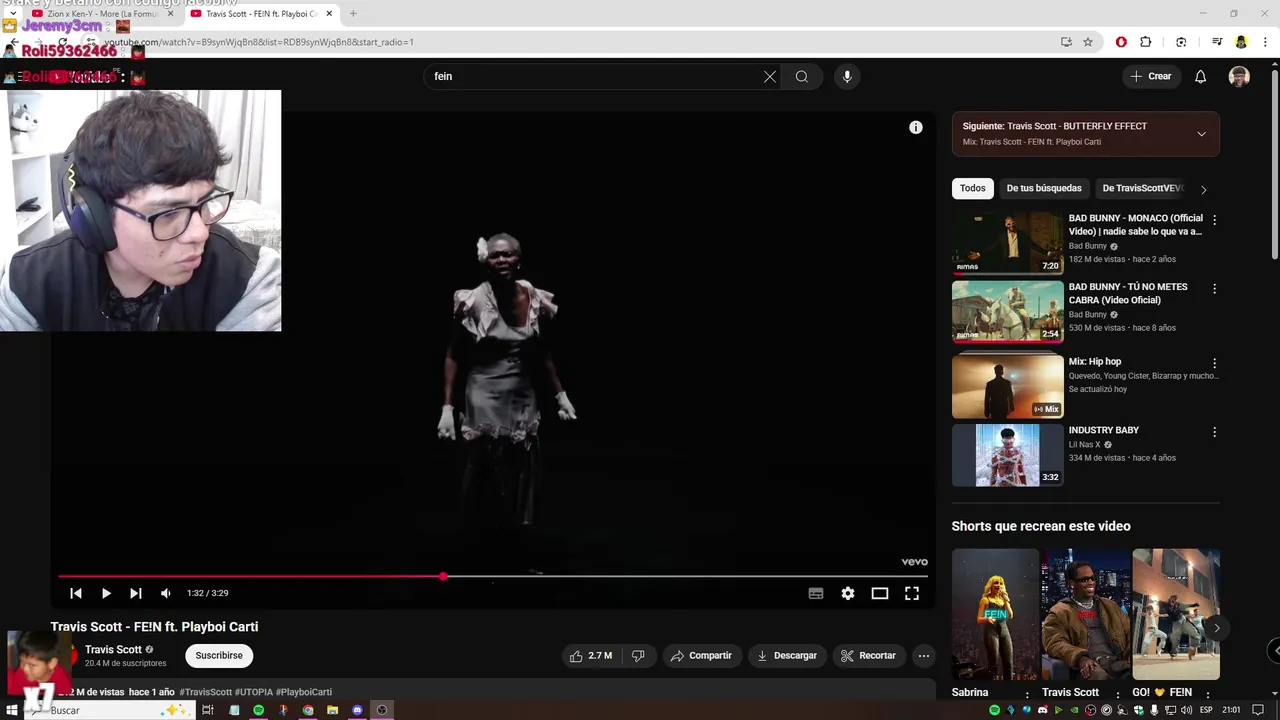Open the player settings gear
1280x720 pixels.
pyautogui.click(x=848, y=593)
